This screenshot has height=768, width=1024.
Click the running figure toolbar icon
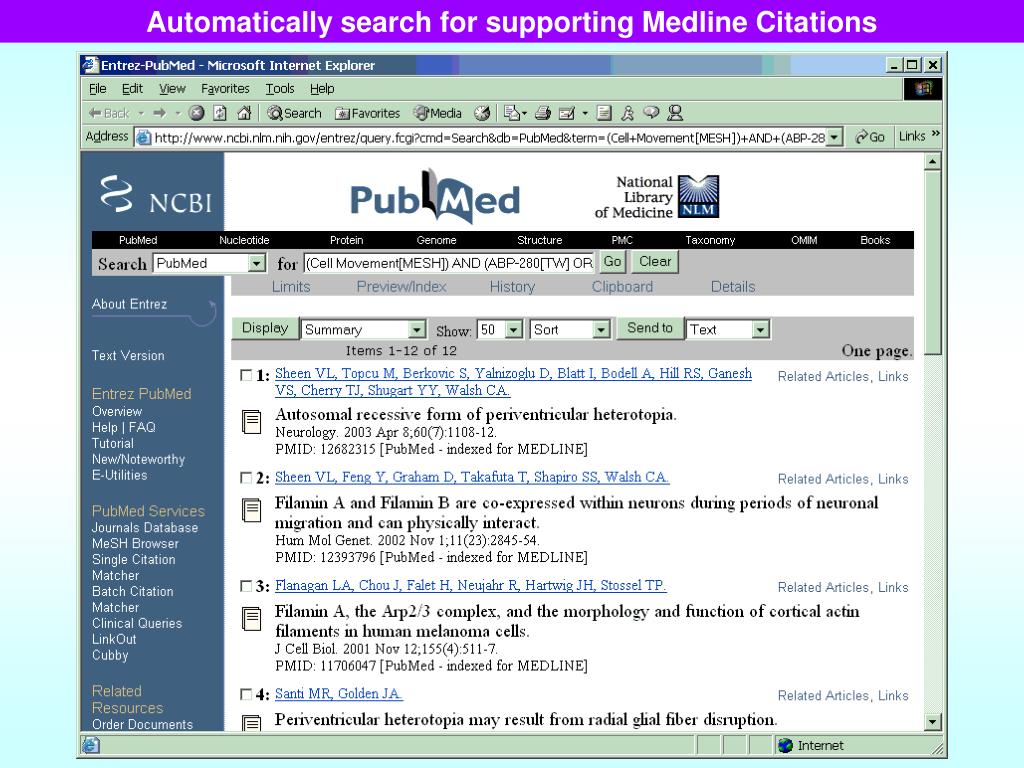click(628, 113)
